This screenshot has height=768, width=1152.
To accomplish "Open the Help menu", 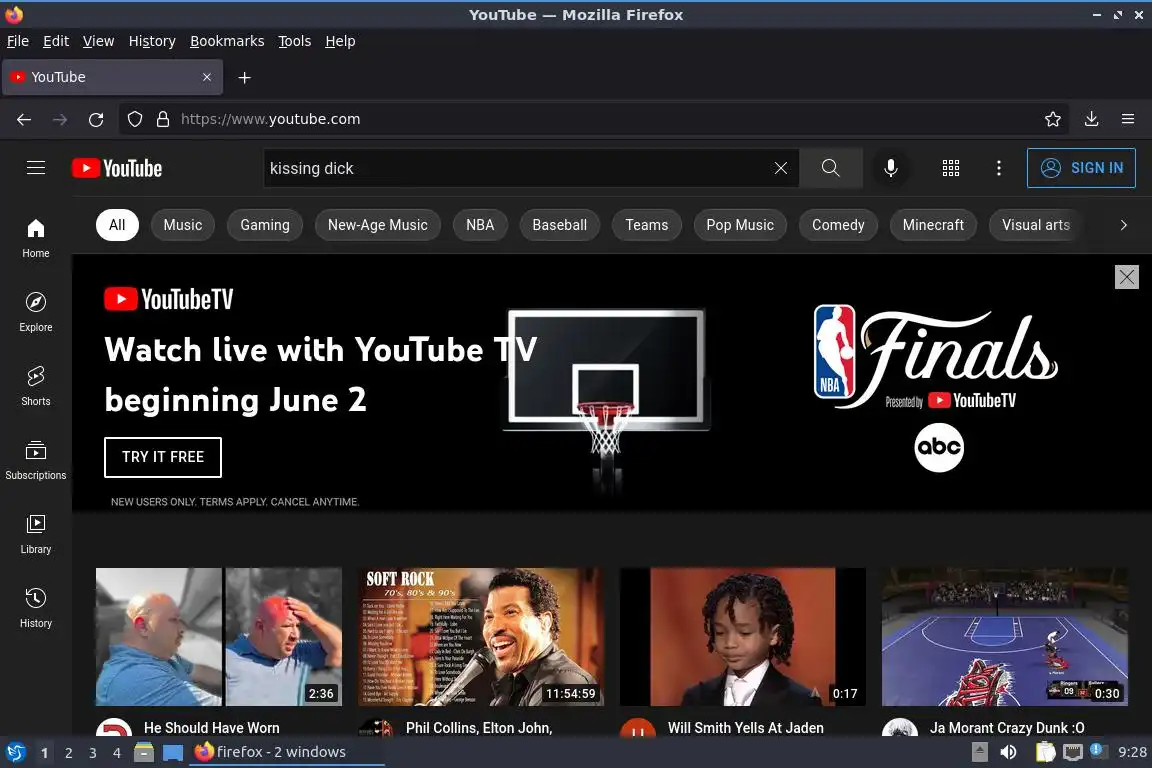I will (340, 41).
